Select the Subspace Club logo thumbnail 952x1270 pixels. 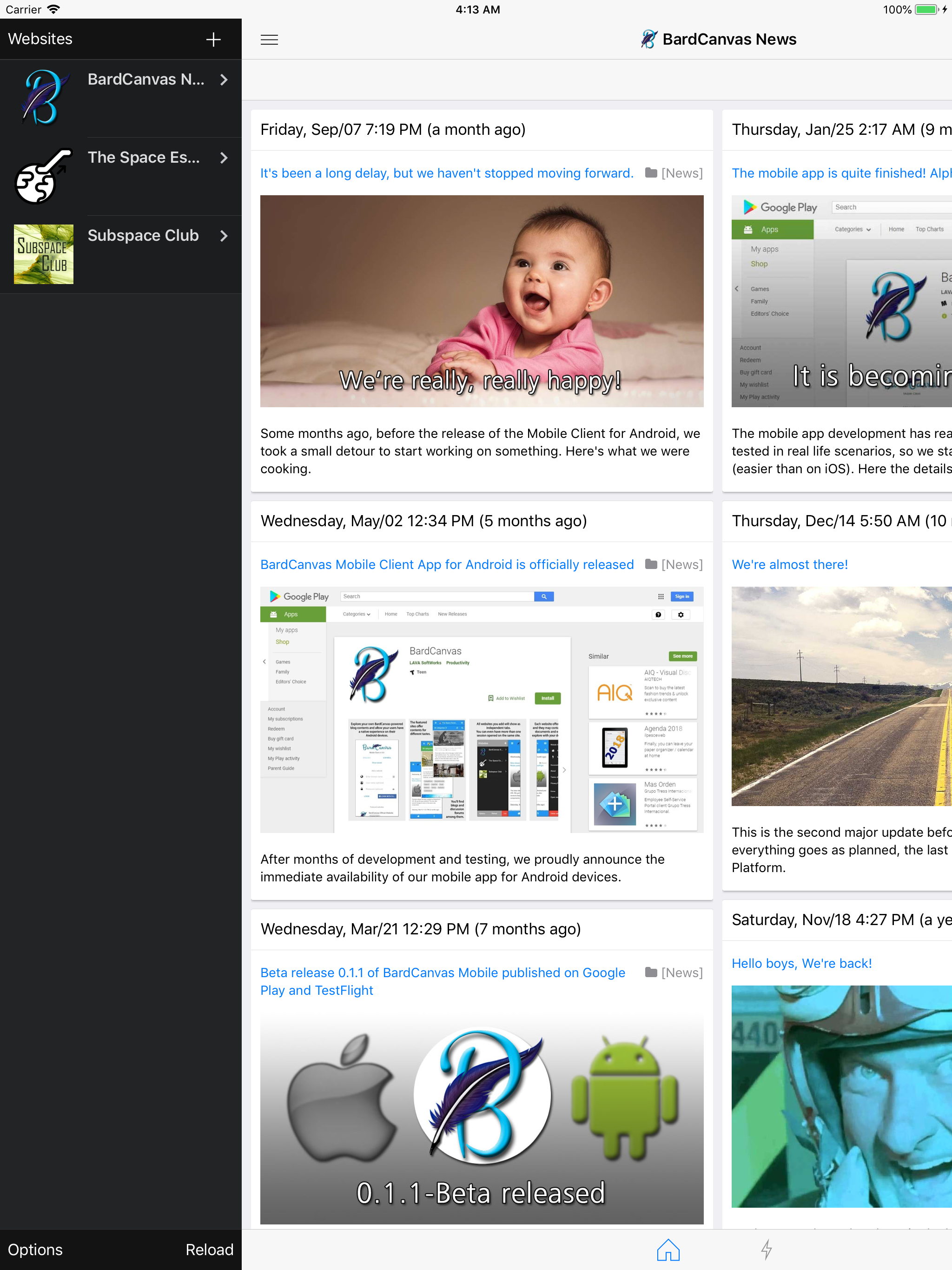click(44, 254)
